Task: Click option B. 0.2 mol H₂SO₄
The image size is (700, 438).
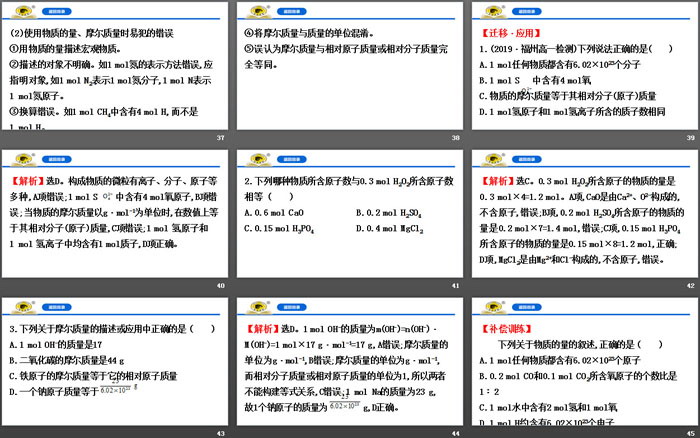Action: (388, 213)
